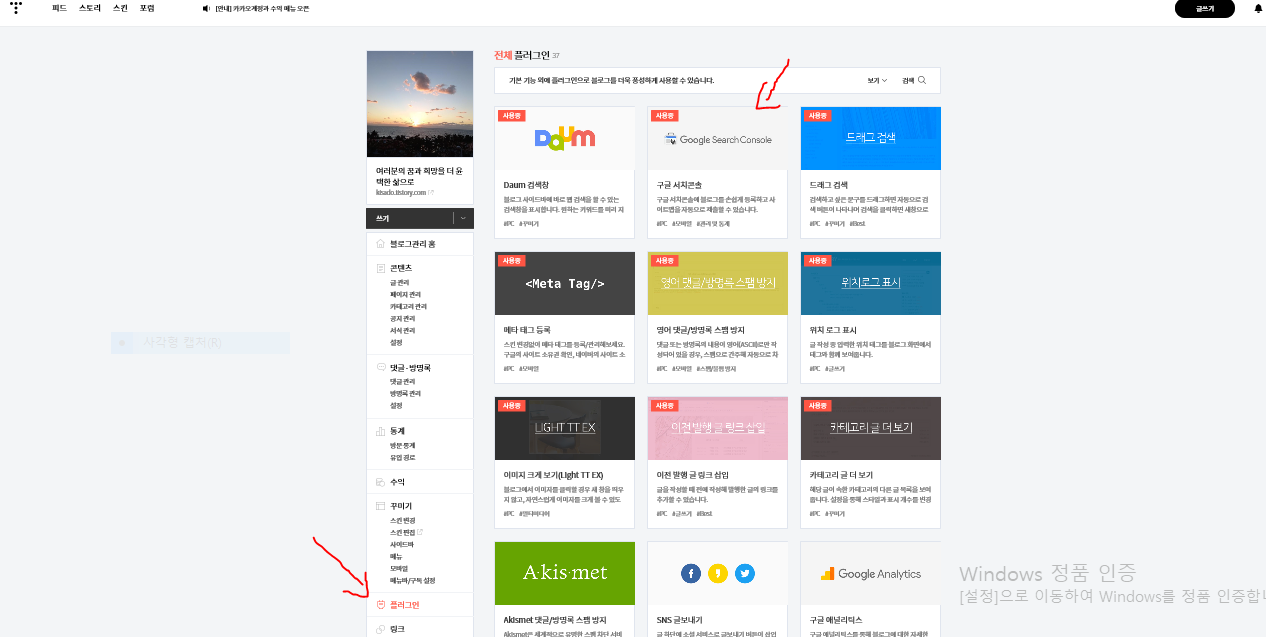Open the 스킨 top menu item
Image resolution: width=1266 pixels, height=637 pixels.
coord(120,8)
